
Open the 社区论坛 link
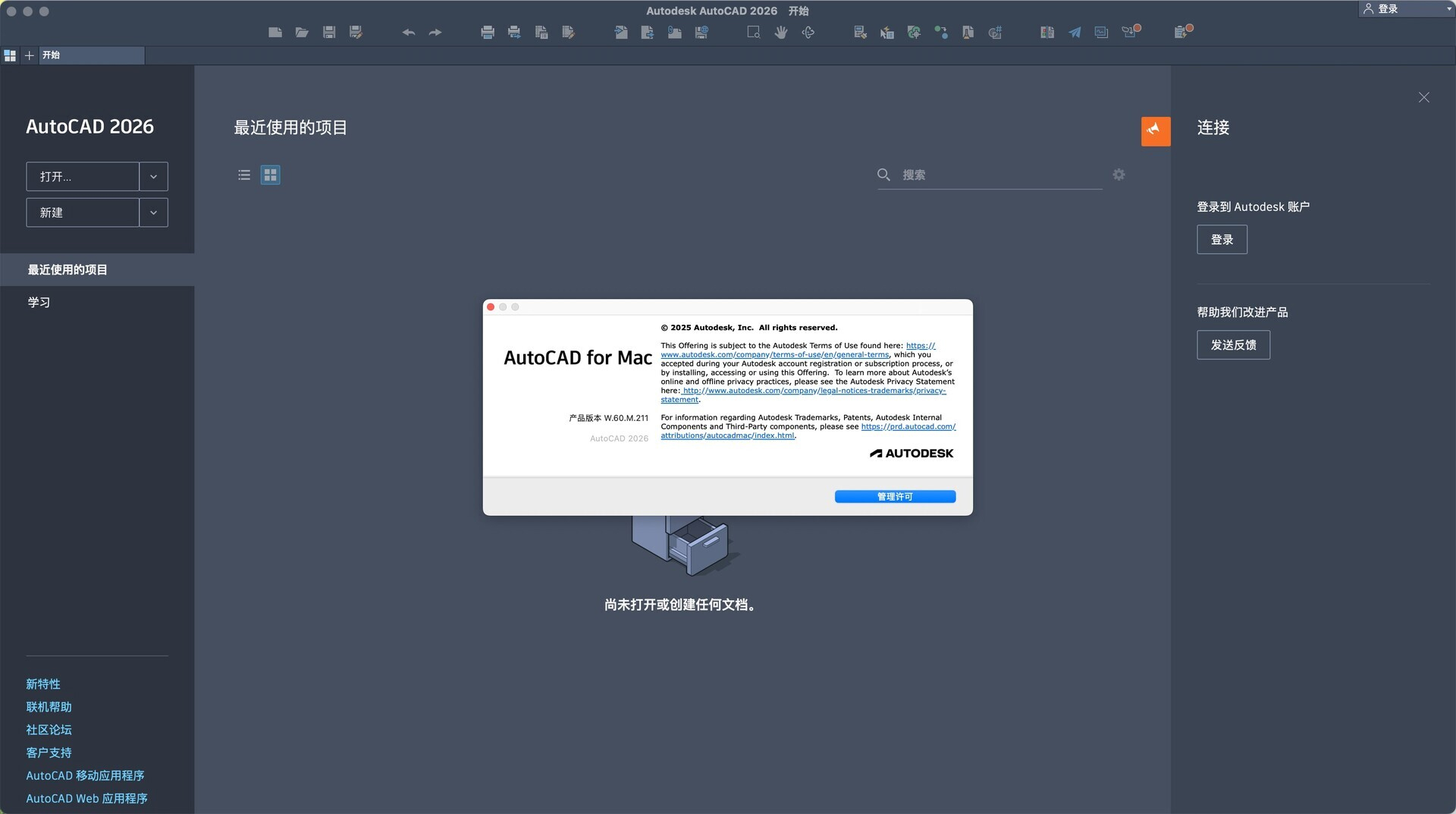pyautogui.click(x=49, y=730)
